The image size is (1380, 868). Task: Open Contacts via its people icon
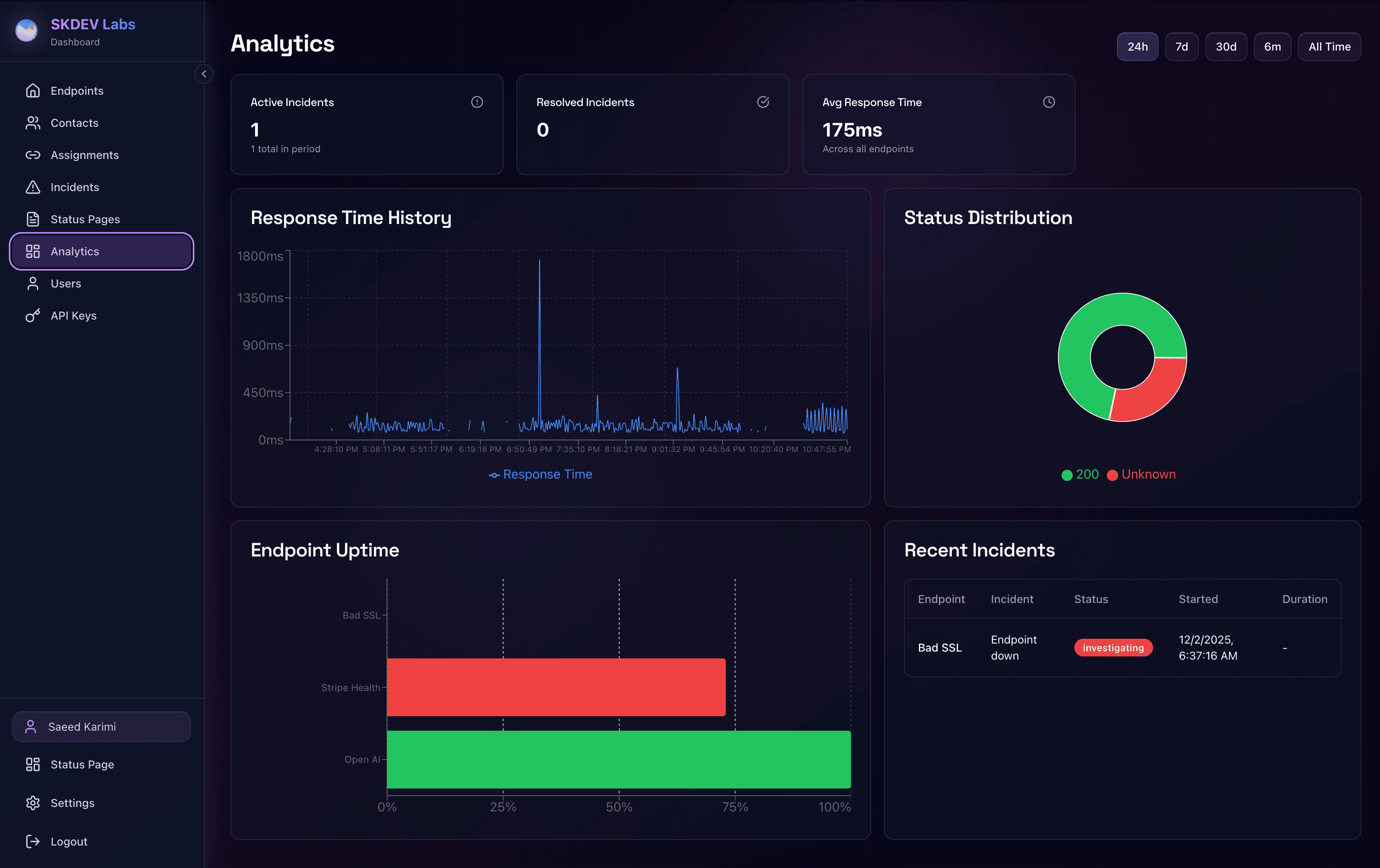tap(33, 122)
